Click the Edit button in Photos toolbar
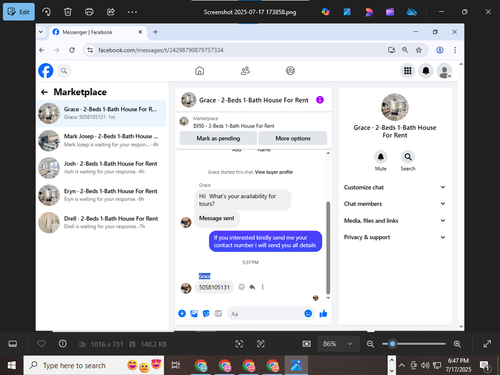Image resolution: width=500 pixels, height=375 pixels. point(19,12)
